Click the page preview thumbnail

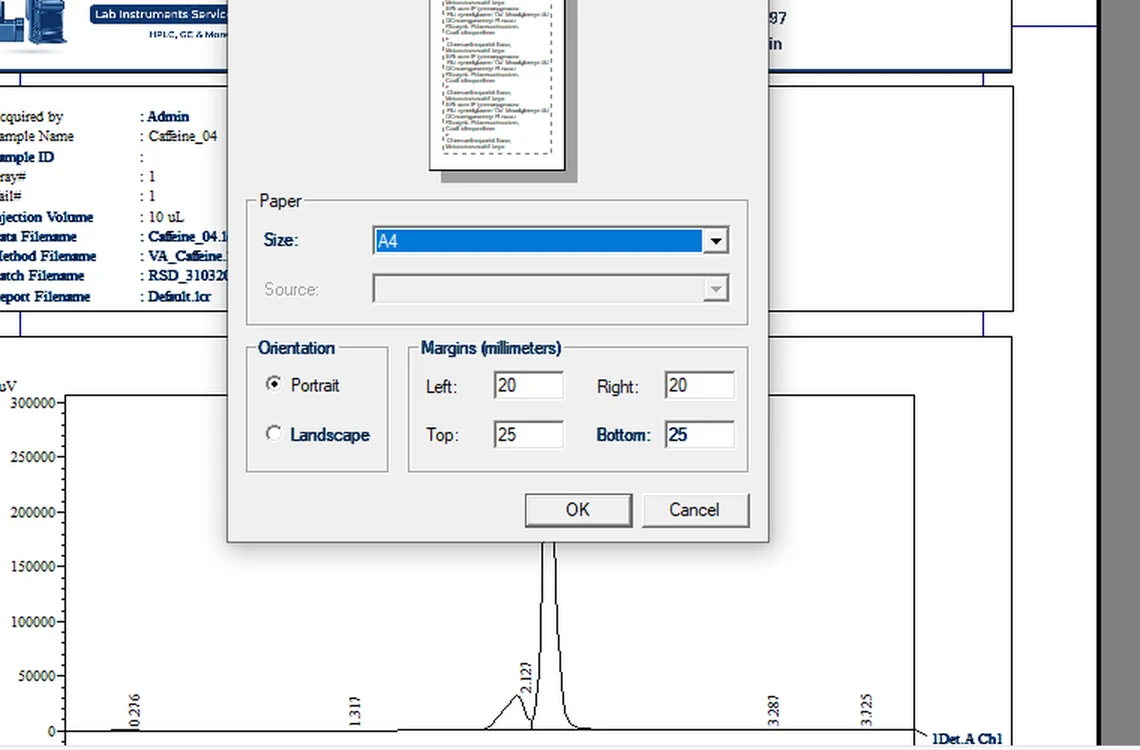click(x=497, y=84)
